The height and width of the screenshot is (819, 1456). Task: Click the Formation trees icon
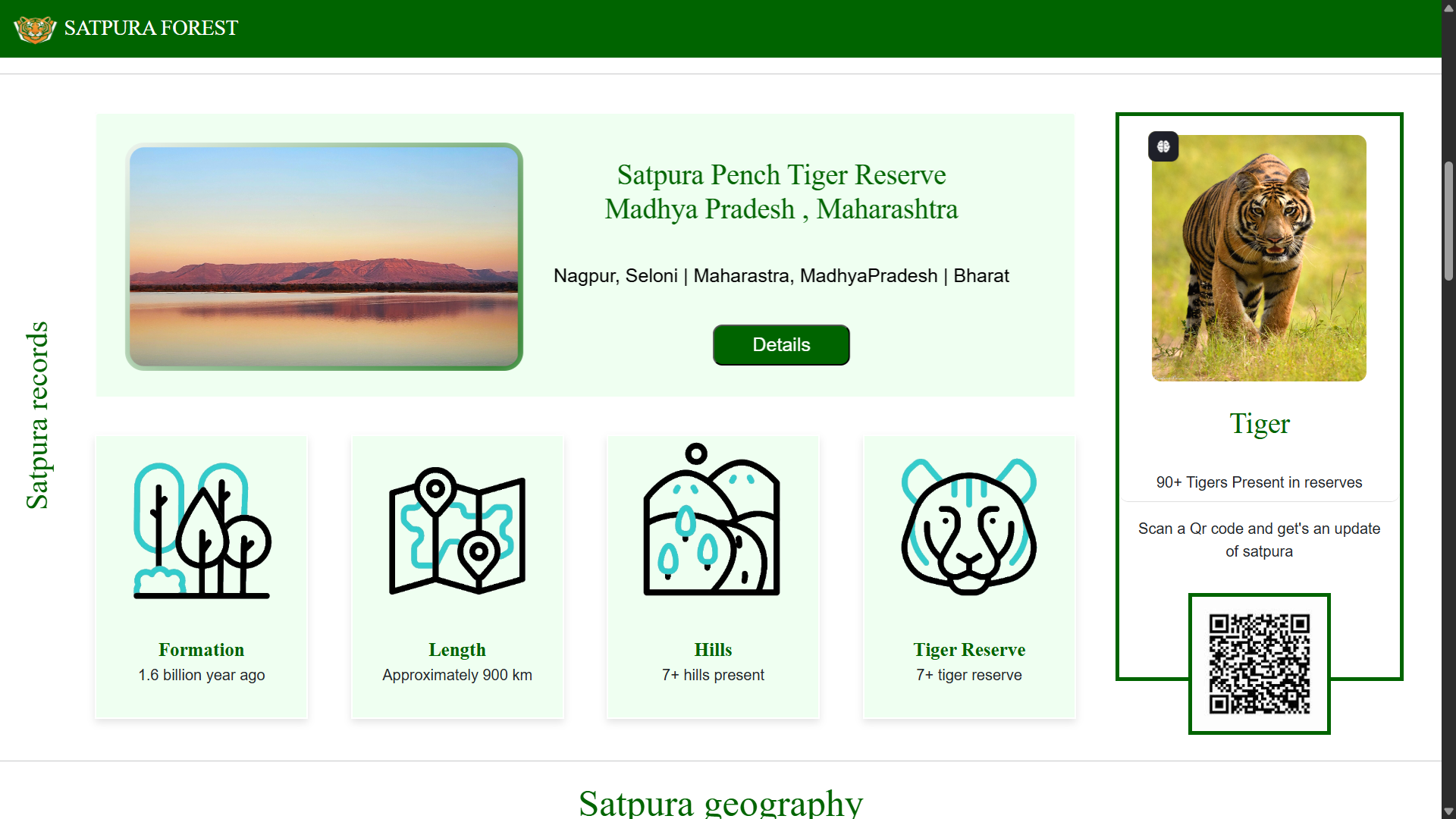click(202, 530)
